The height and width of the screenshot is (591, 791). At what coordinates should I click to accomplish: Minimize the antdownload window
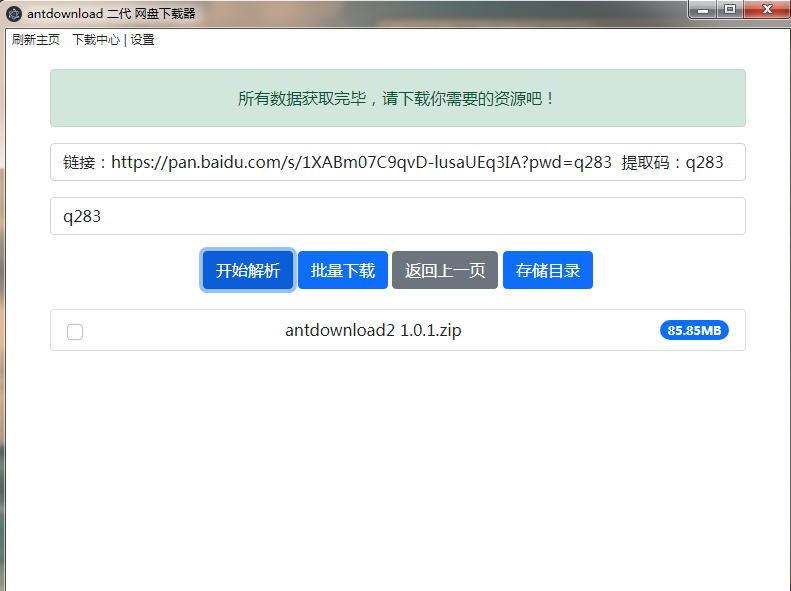[703, 10]
